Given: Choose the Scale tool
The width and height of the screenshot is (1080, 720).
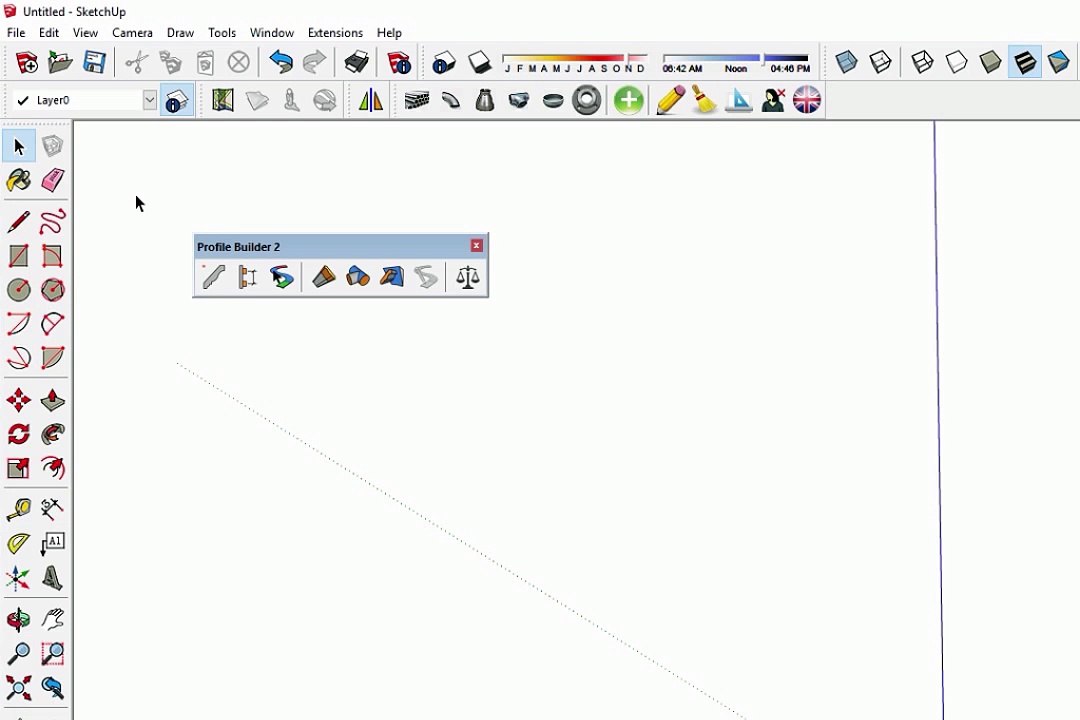Looking at the screenshot, I should click(x=19, y=468).
